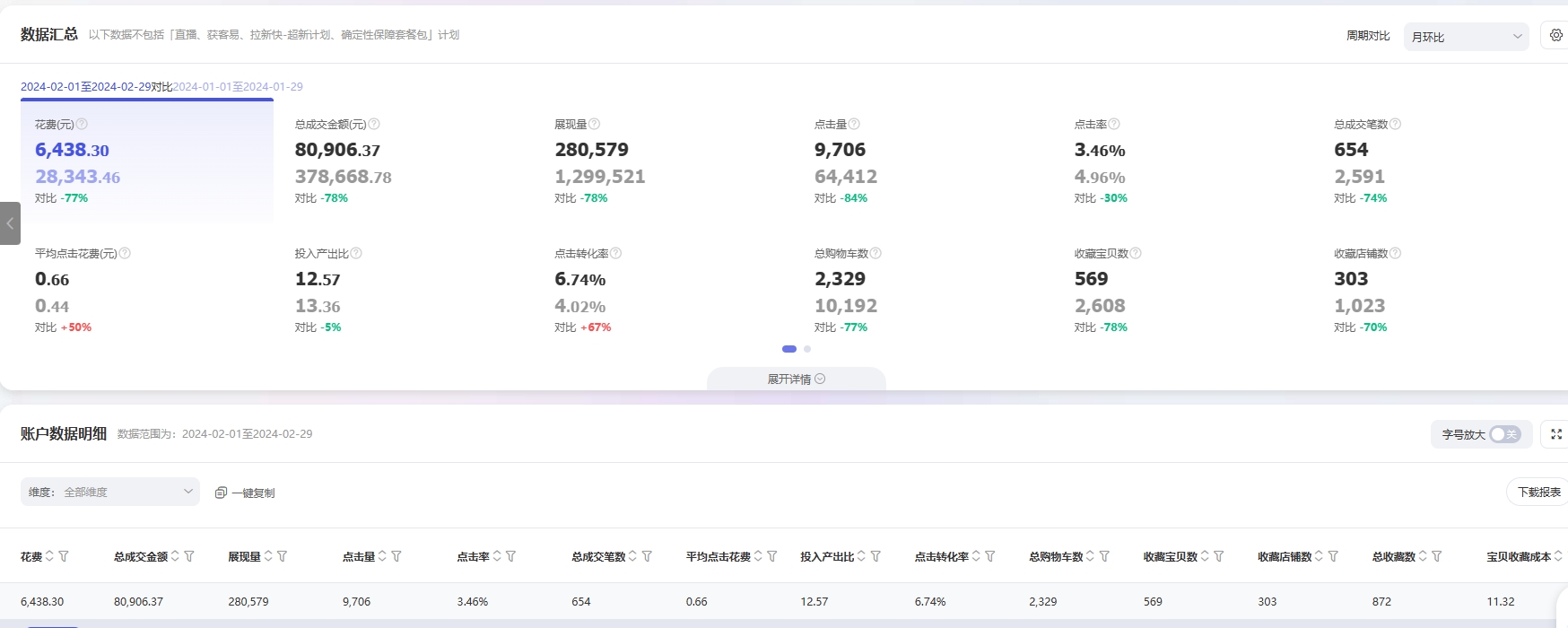Click the help icon next to 收藏店铺数

[1395, 254]
